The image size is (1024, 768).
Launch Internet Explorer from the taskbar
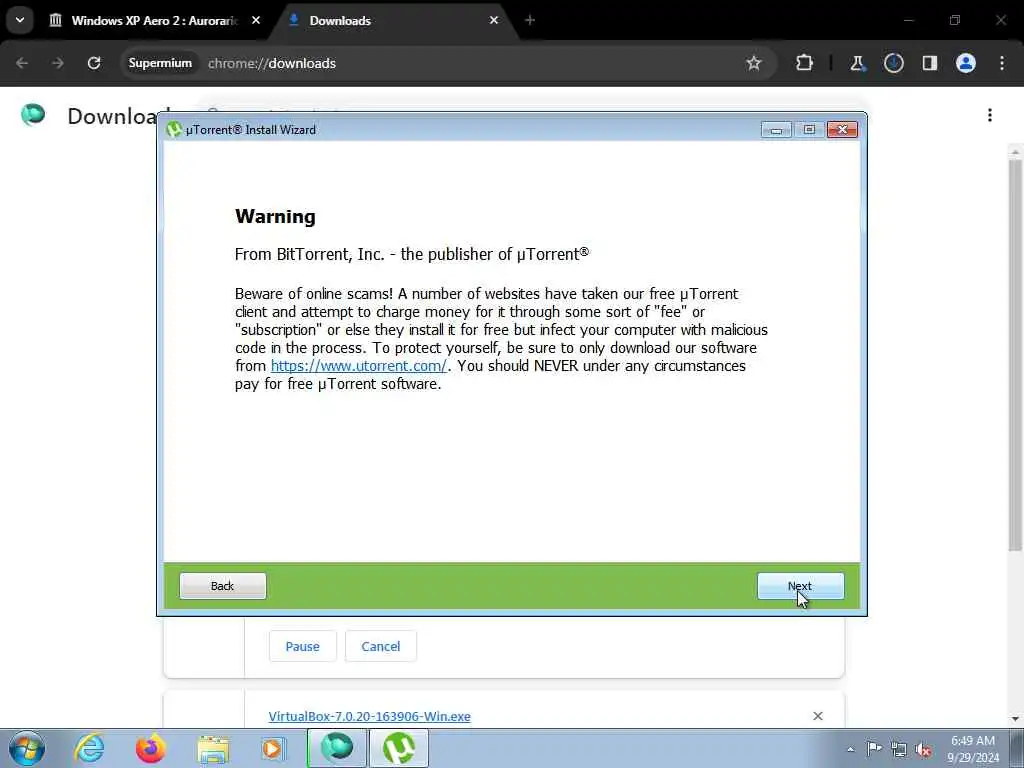click(89, 748)
